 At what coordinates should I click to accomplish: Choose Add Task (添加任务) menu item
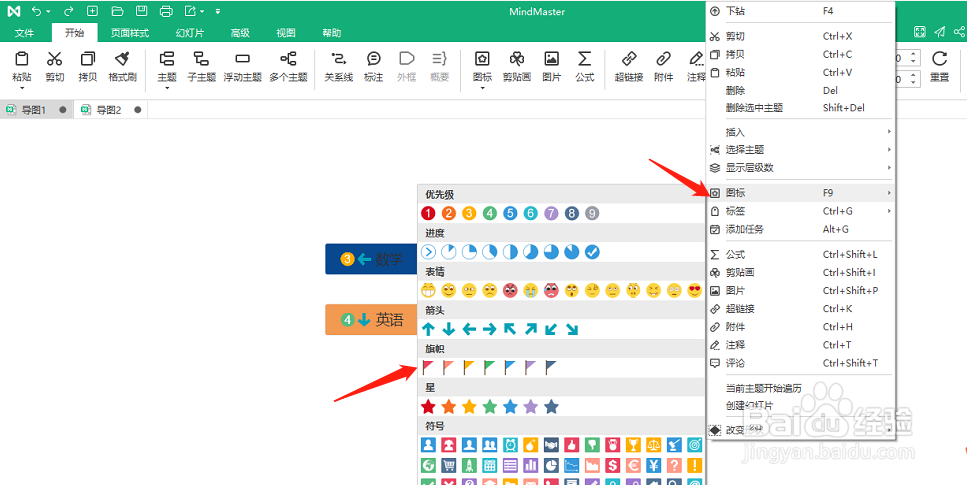tap(800, 229)
